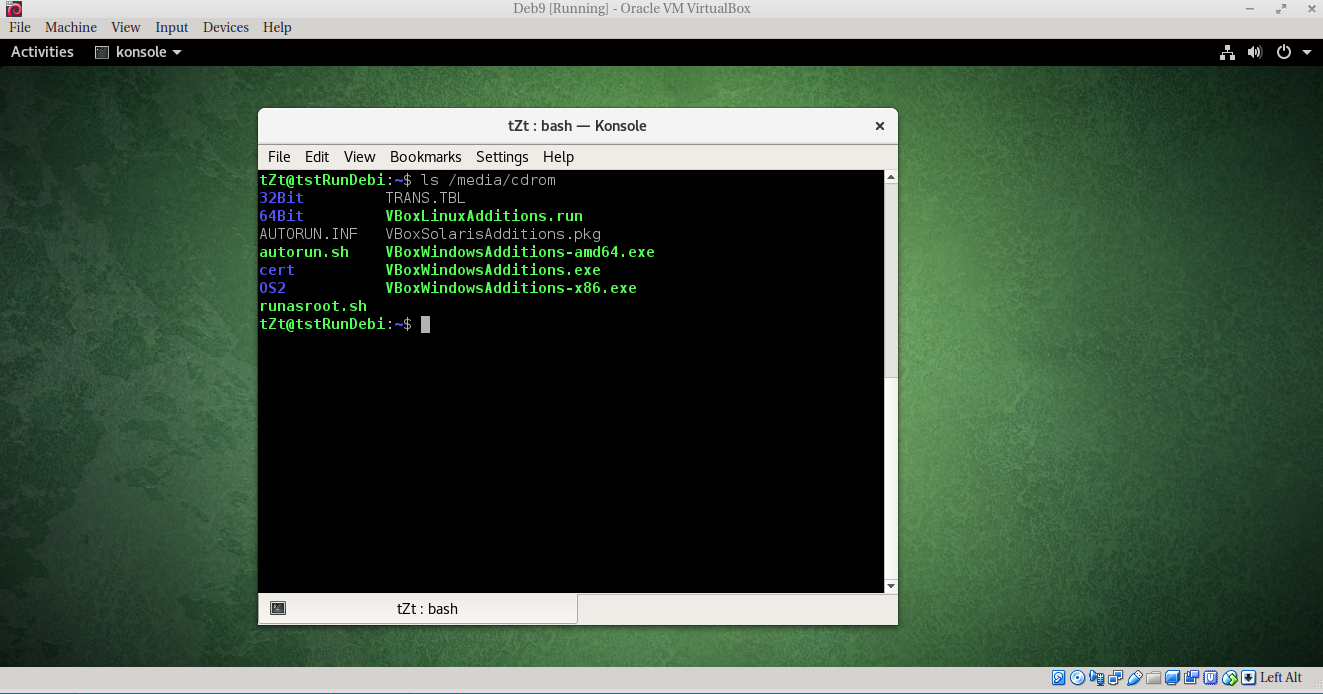
Task: Open the konsole application menu dropdown in top panel
Action: (139, 52)
